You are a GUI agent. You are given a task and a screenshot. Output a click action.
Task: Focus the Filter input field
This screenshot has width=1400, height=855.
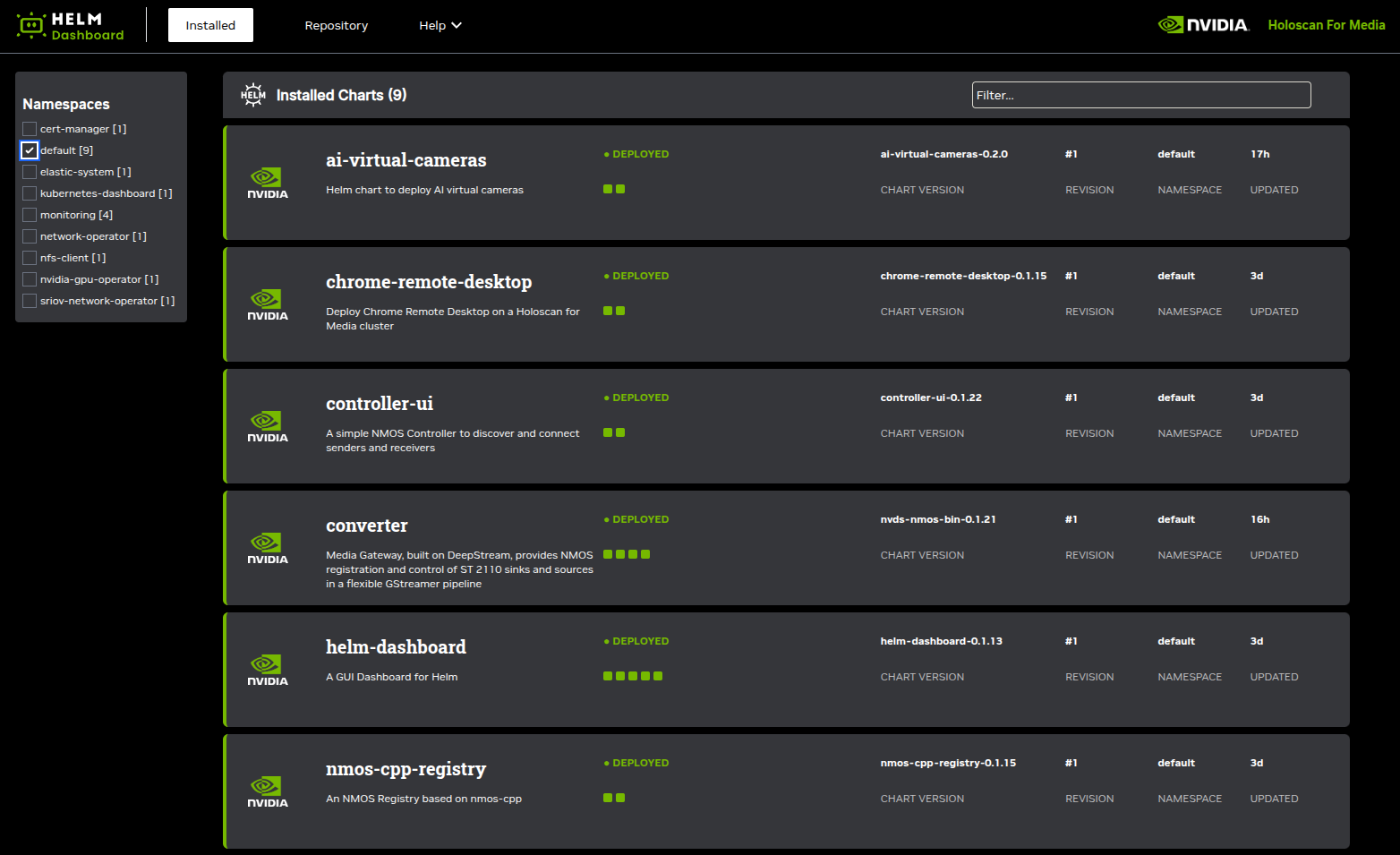point(1140,95)
